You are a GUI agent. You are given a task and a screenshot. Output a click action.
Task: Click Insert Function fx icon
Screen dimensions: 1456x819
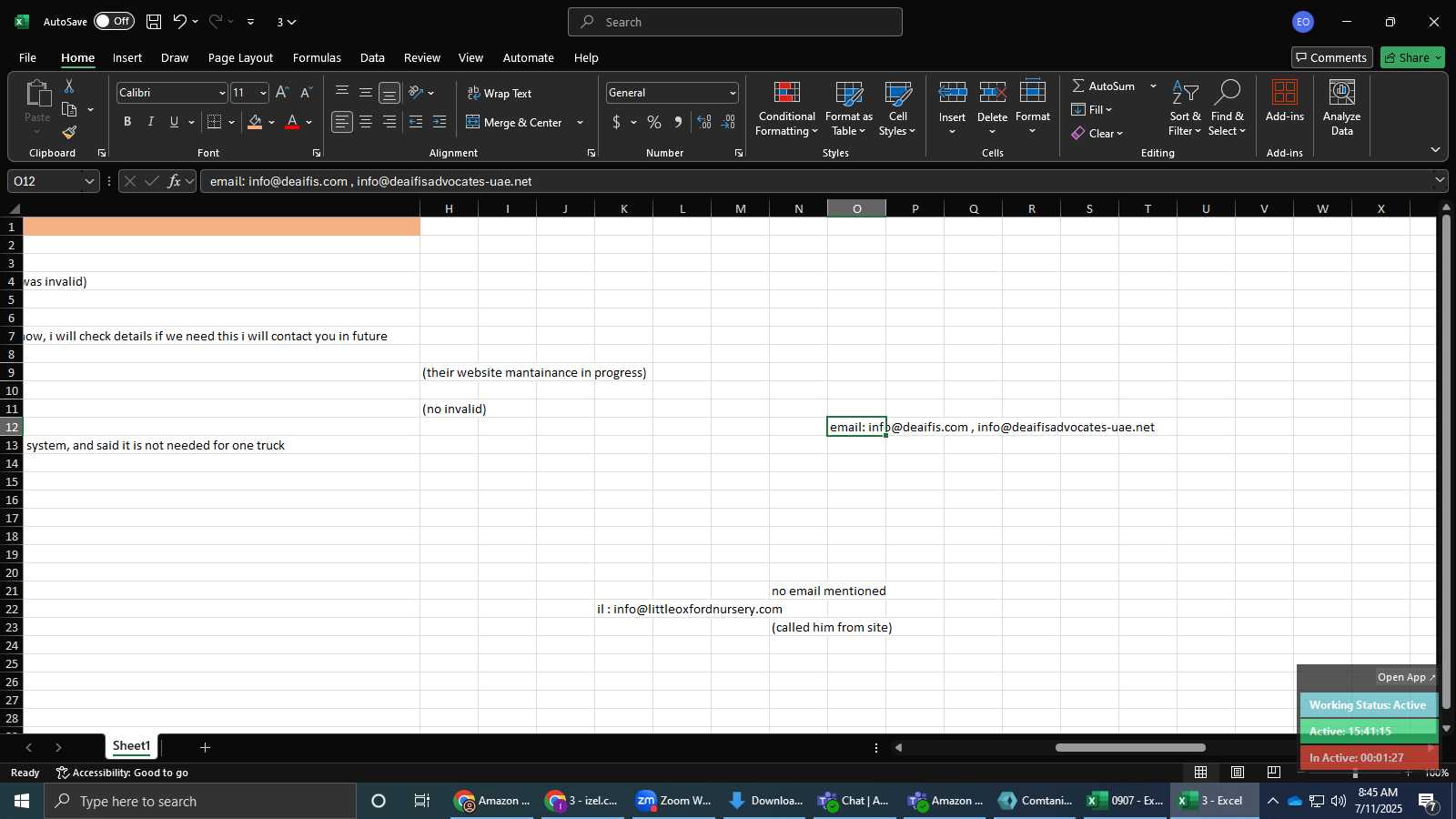pyautogui.click(x=174, y=181)
